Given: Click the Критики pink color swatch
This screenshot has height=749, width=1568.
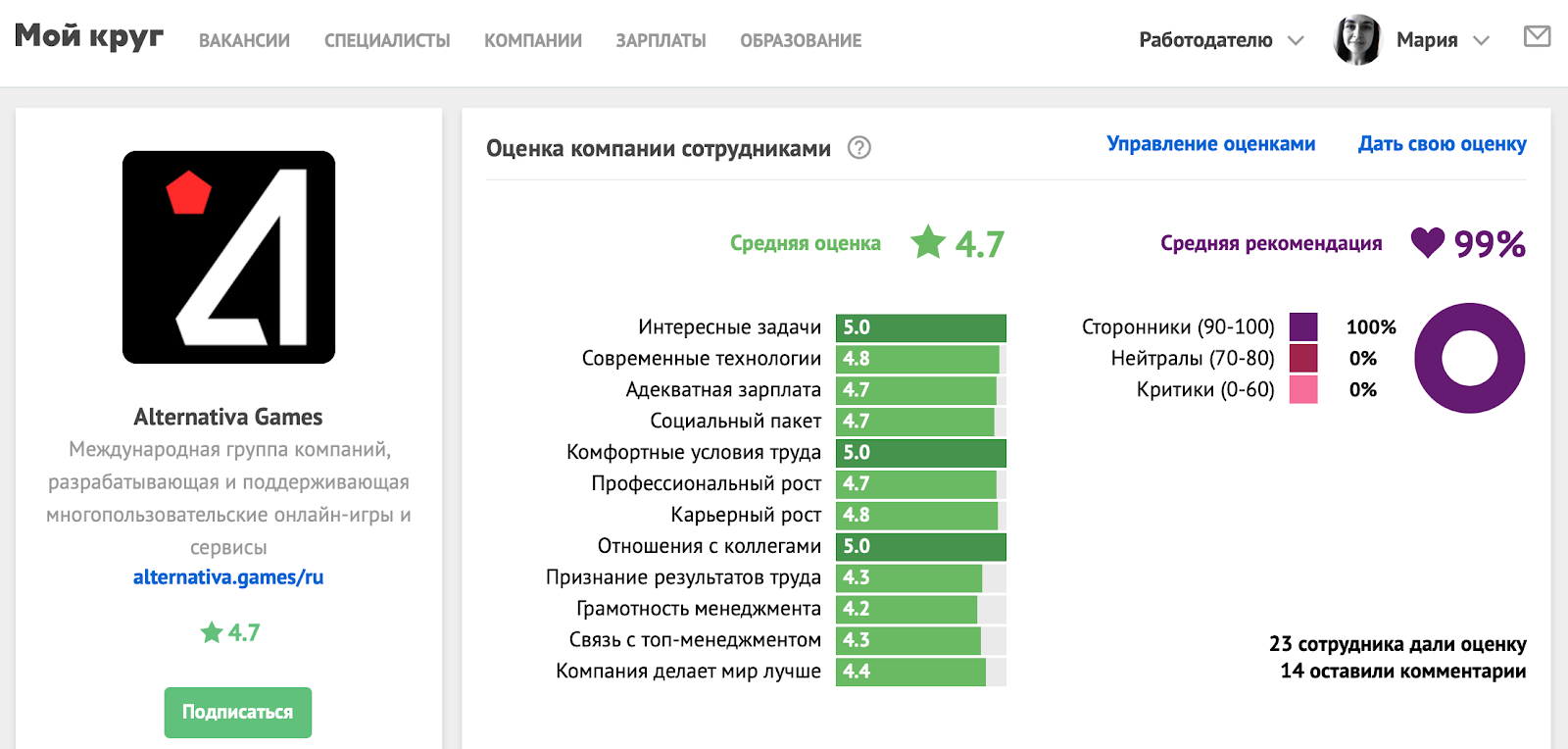Looking at the screenshot, I should [x=1303, y=389].
